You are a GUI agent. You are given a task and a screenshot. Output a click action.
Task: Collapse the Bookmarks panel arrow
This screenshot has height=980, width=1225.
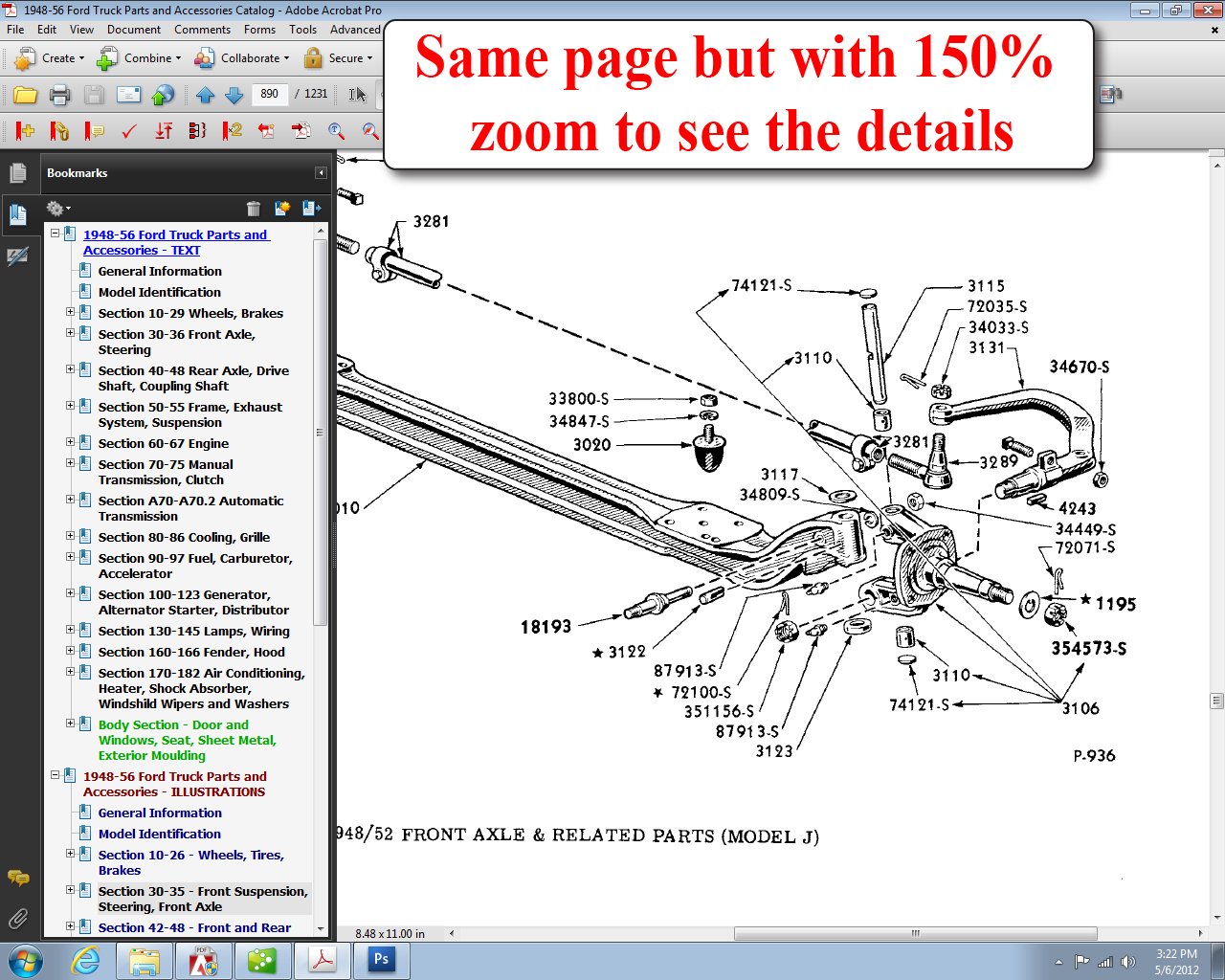321,173
